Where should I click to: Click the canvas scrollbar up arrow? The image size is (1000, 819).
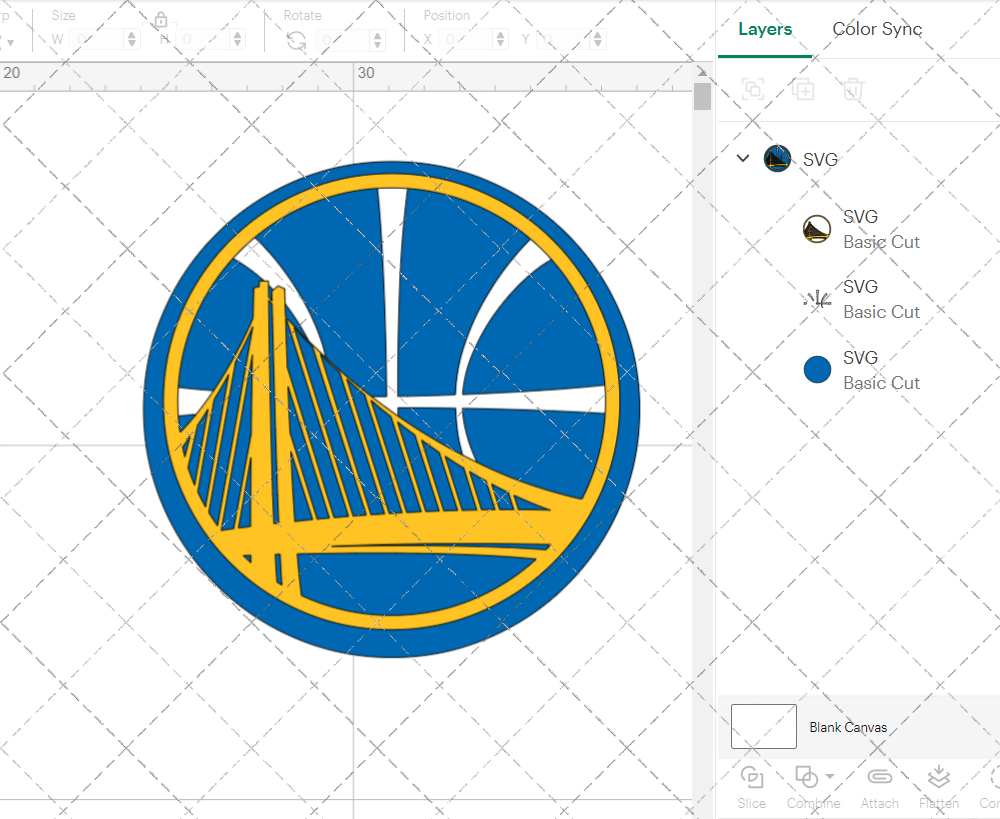click(702, 71)
